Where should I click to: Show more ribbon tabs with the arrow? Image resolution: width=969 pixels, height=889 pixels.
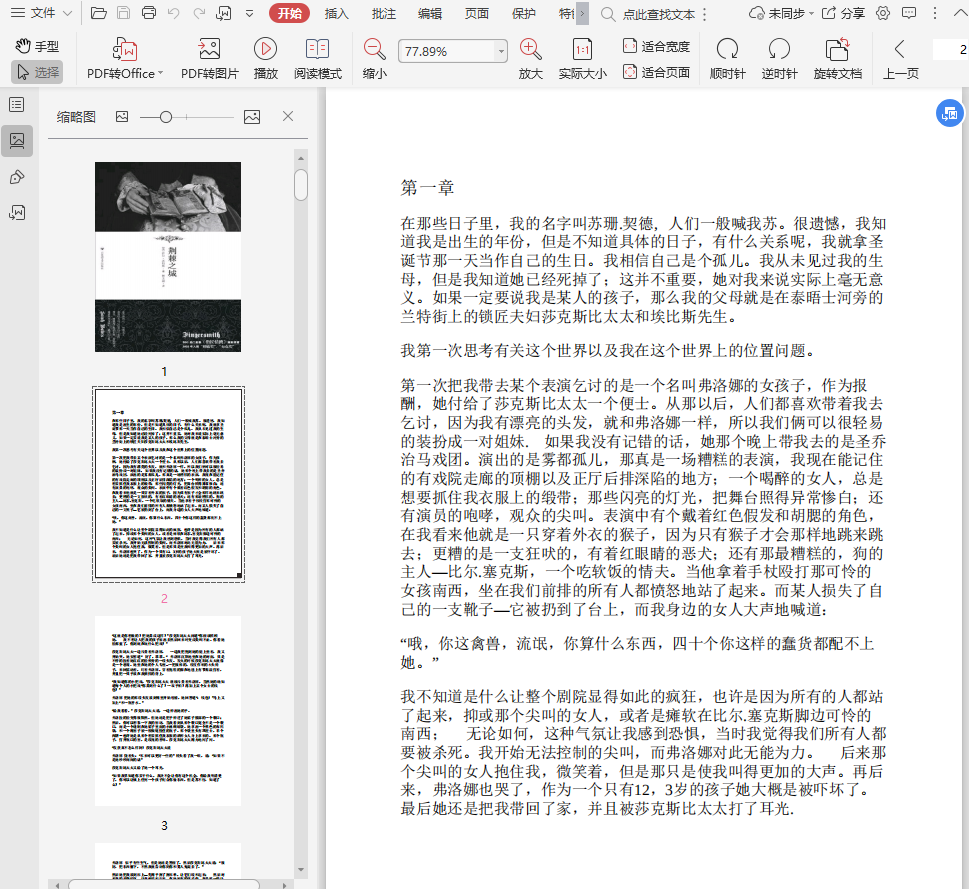point(582,14)
